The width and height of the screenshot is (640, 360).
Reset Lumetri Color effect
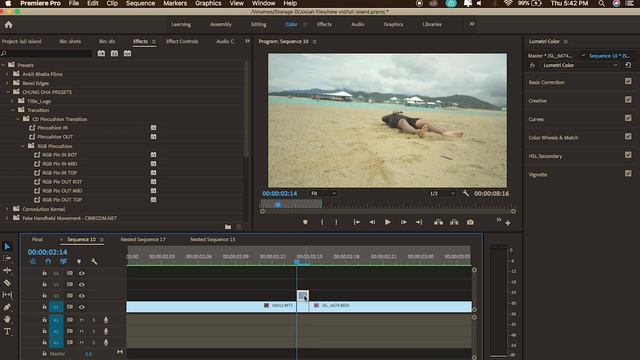628,65
